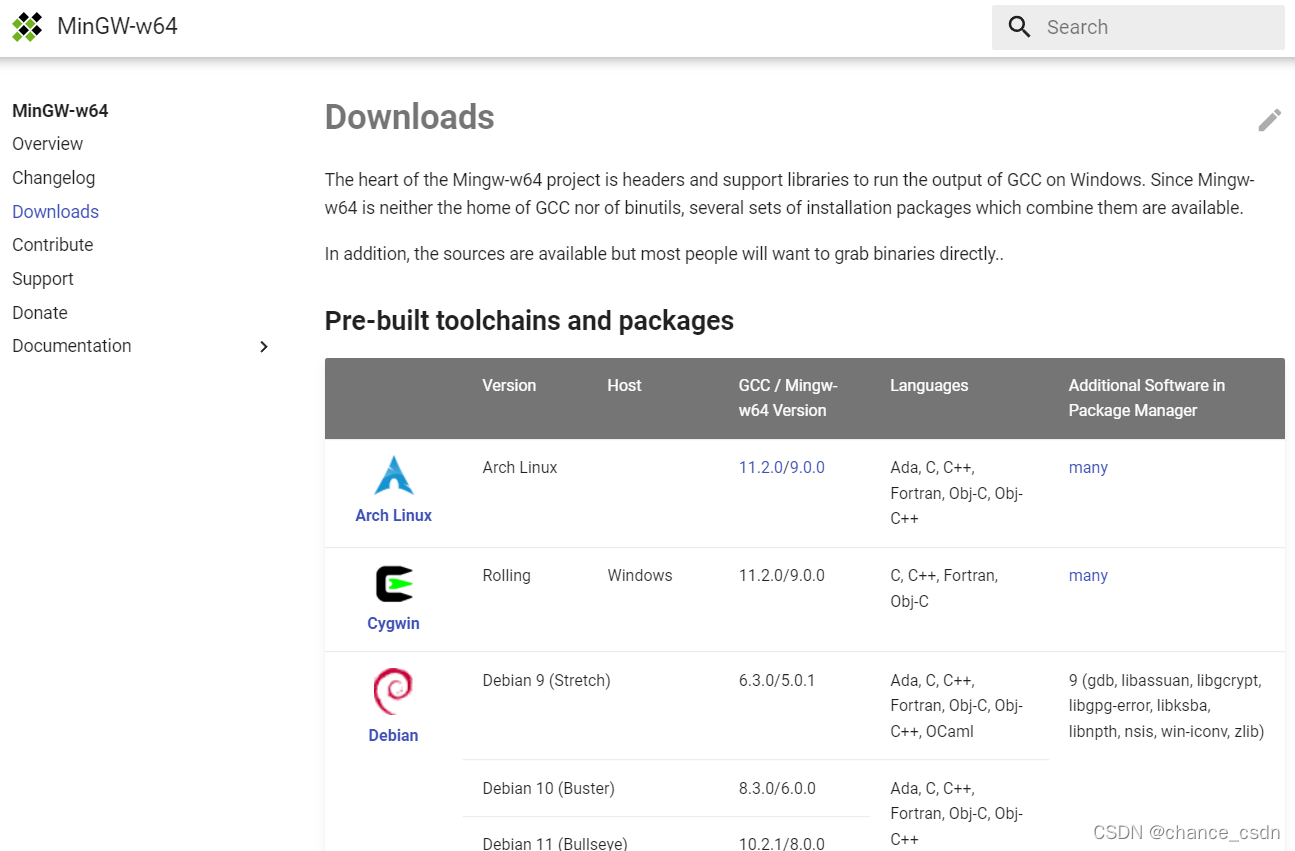Screen dimensions: 1295x851
Task: Expand the Documentation chevron arrow
Action: point(264,346)
